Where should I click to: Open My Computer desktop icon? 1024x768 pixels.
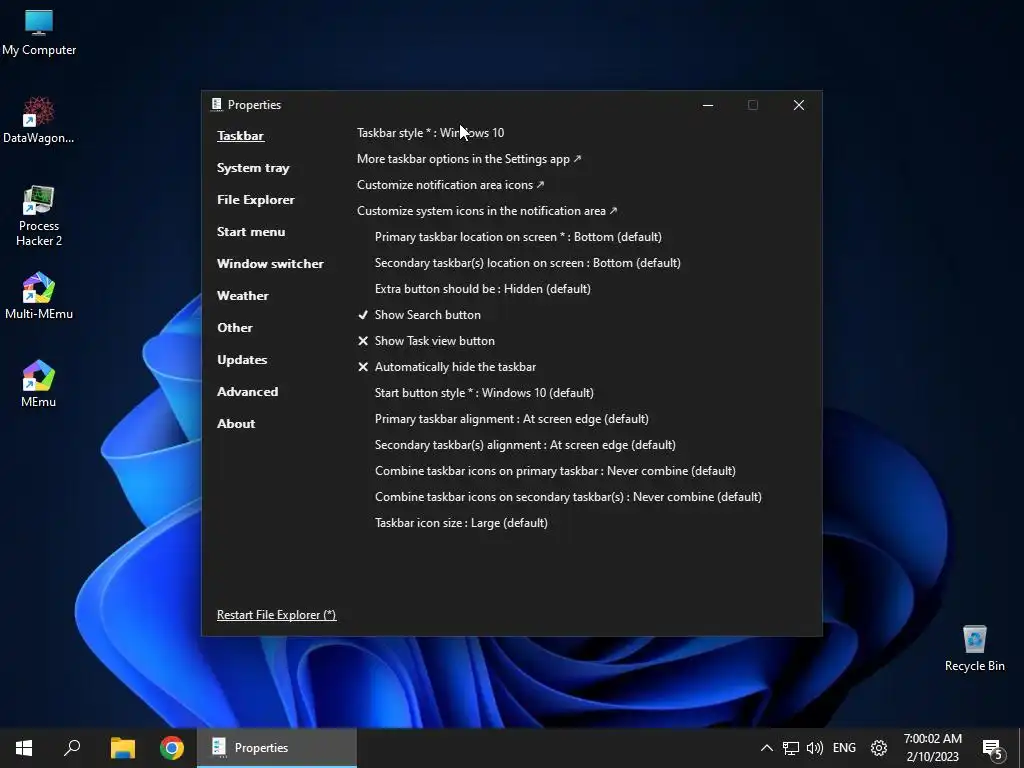click(39, 33)
